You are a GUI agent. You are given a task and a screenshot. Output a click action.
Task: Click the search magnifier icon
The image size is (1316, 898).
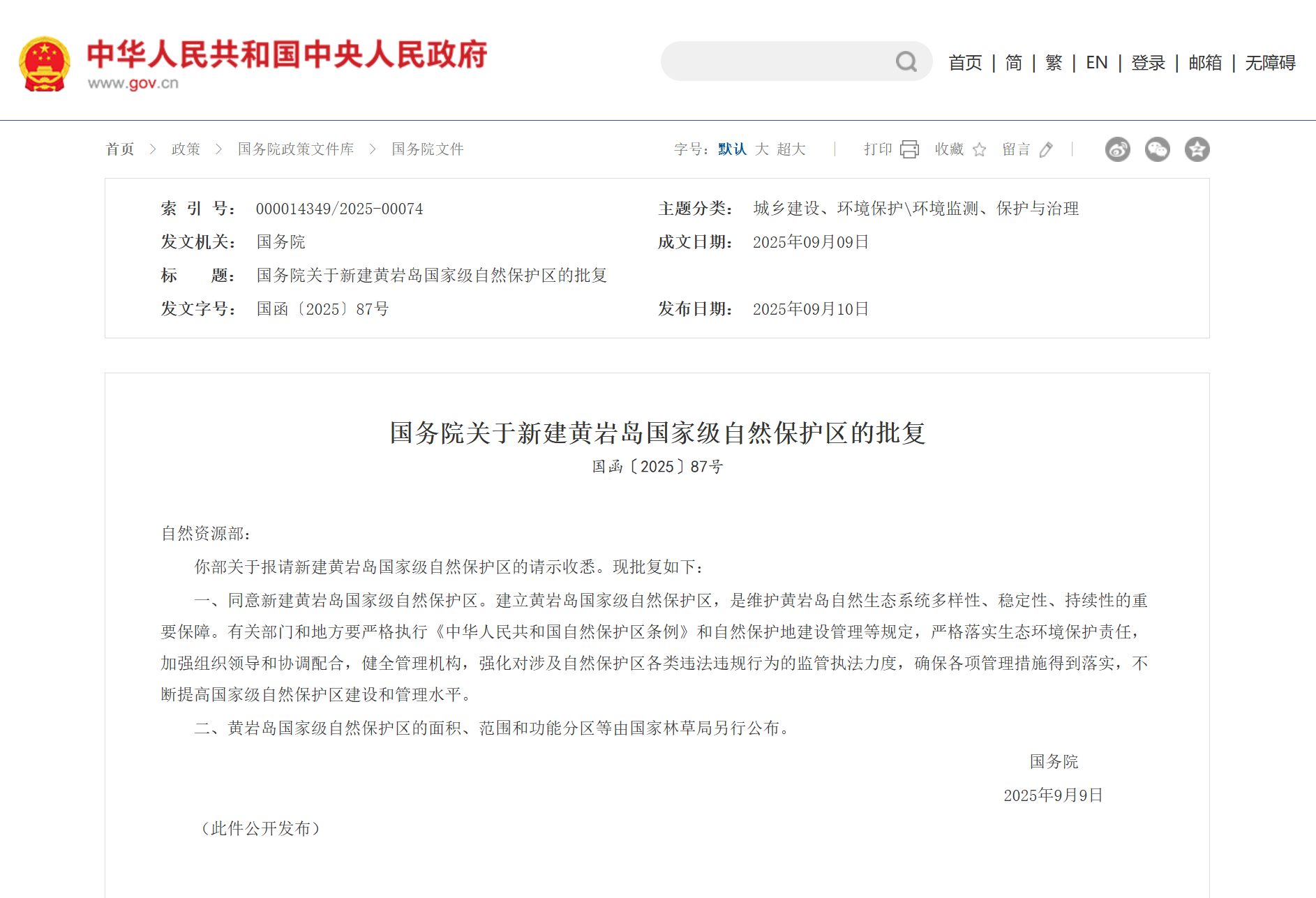tap(906, 62)
